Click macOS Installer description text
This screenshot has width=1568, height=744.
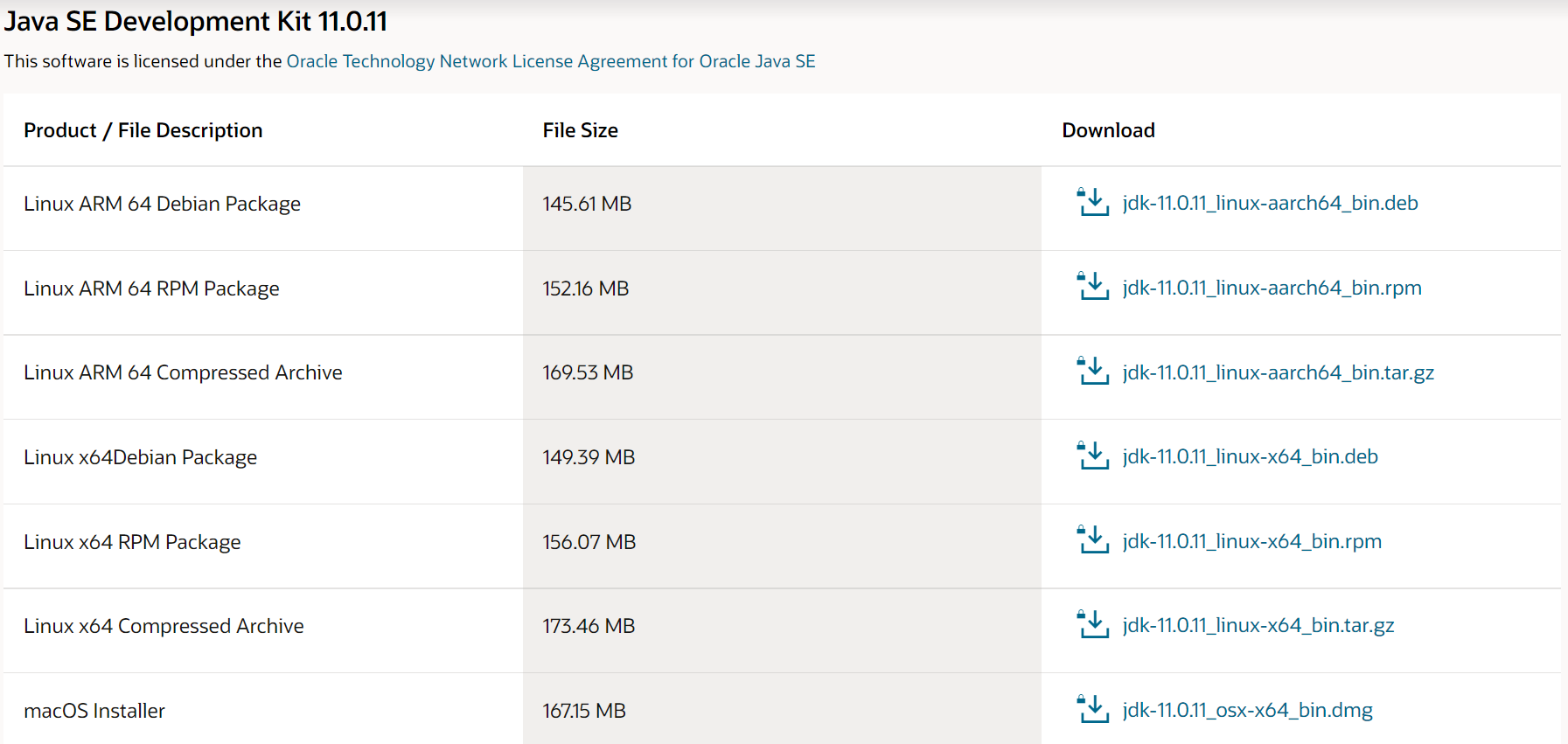[x=94, y=711]
